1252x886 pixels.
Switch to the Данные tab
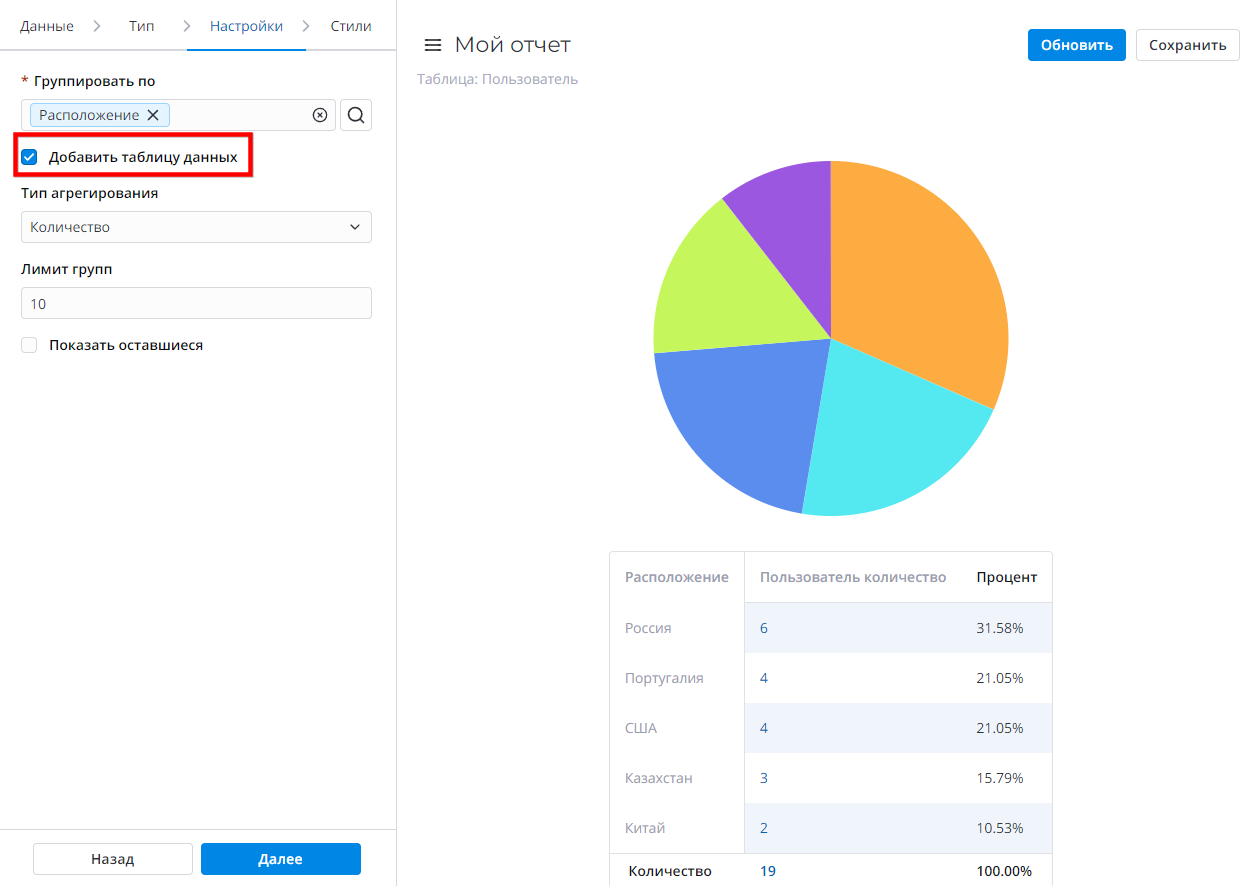47,26
